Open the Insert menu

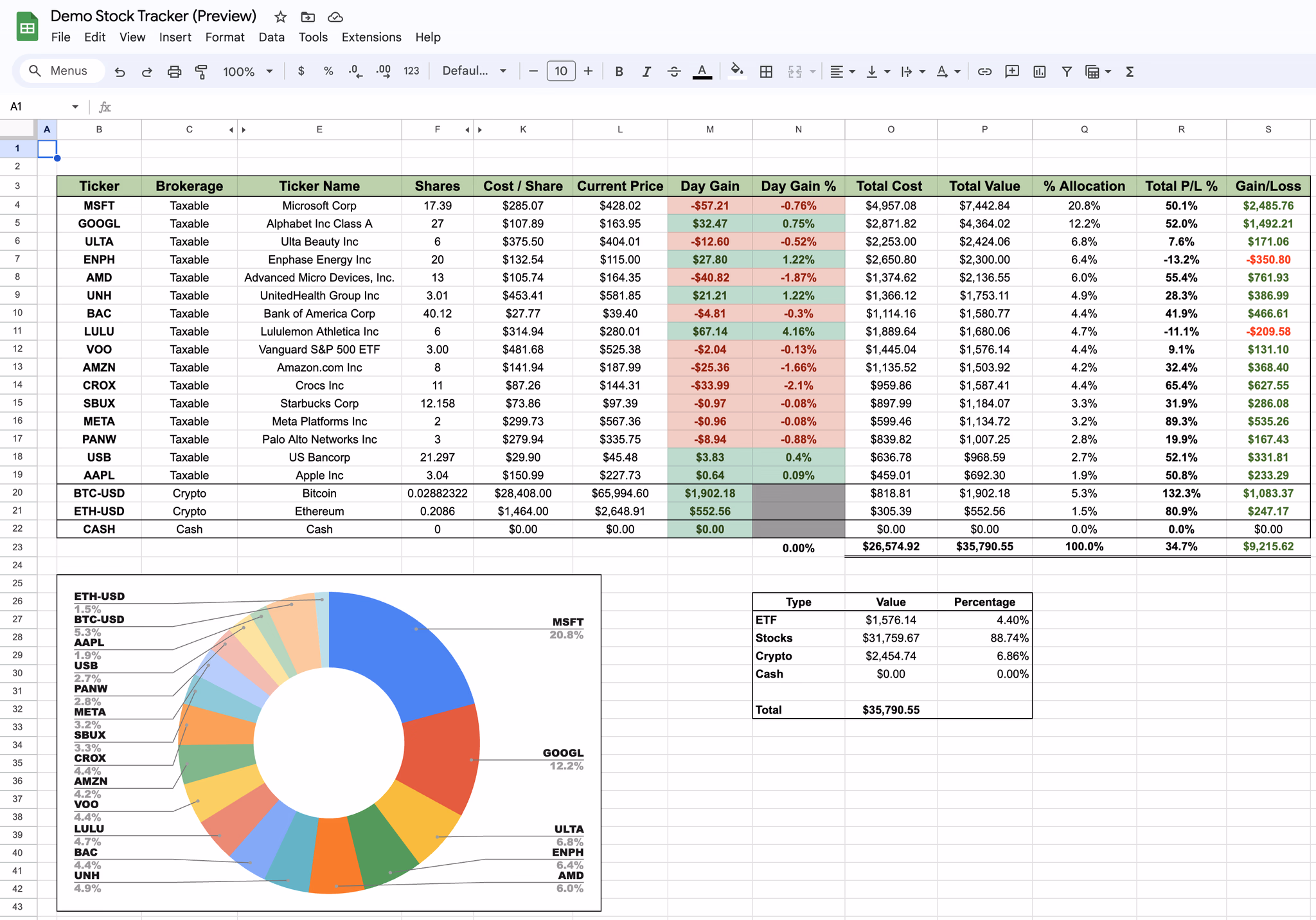click(x=175, y=37)
